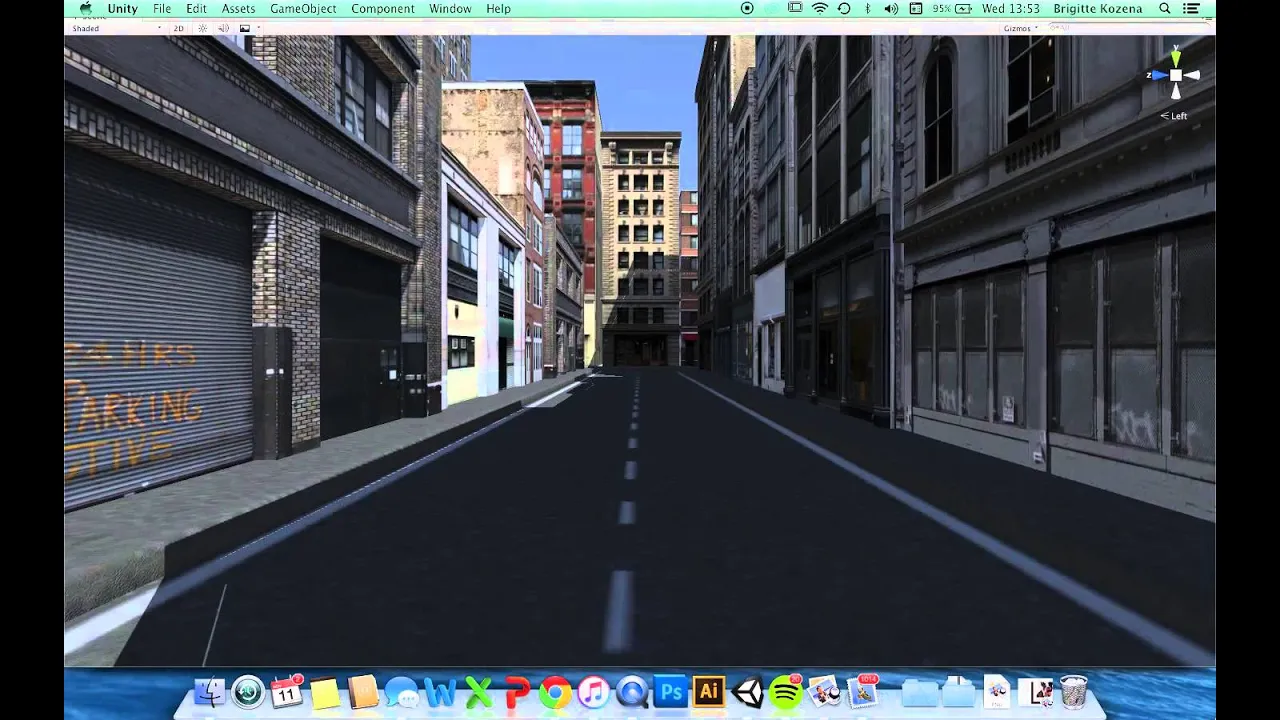Open the scene effects image dropdown

(x=249, y=28)
